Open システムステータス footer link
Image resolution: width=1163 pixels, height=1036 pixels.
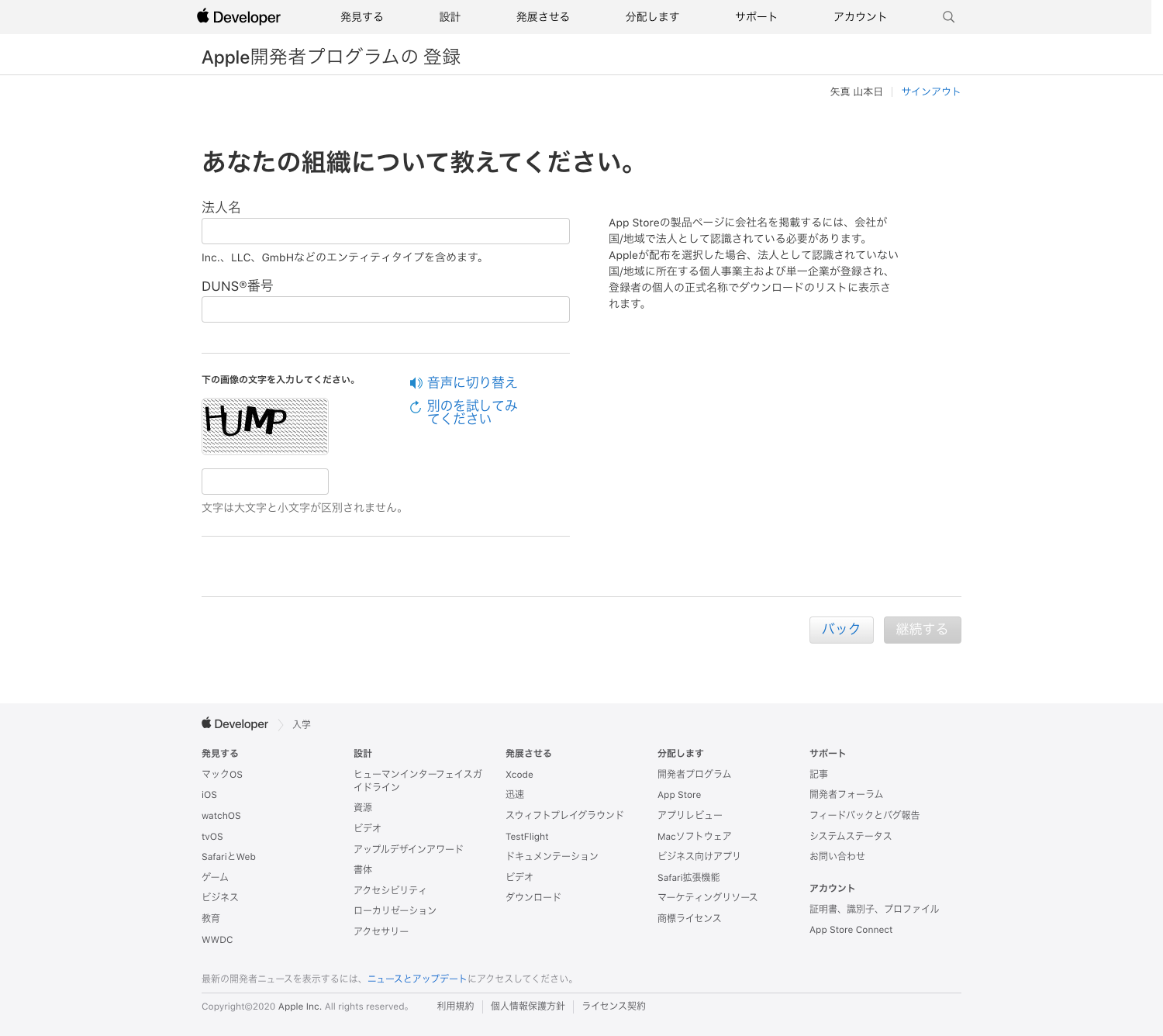coord(851,836)
